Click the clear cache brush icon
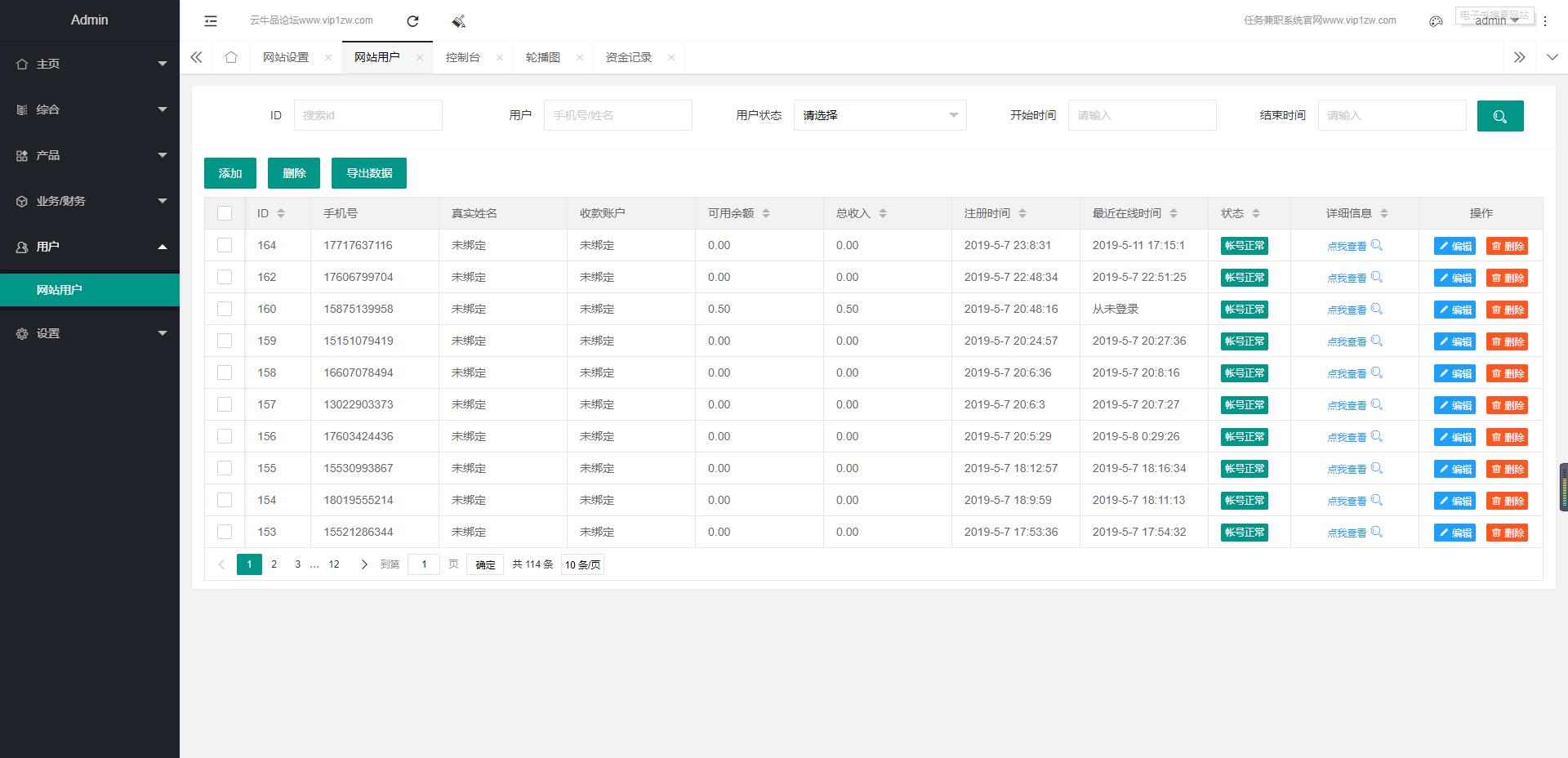The width and height of the screenshot is (1568, 758). click(458, 21)
